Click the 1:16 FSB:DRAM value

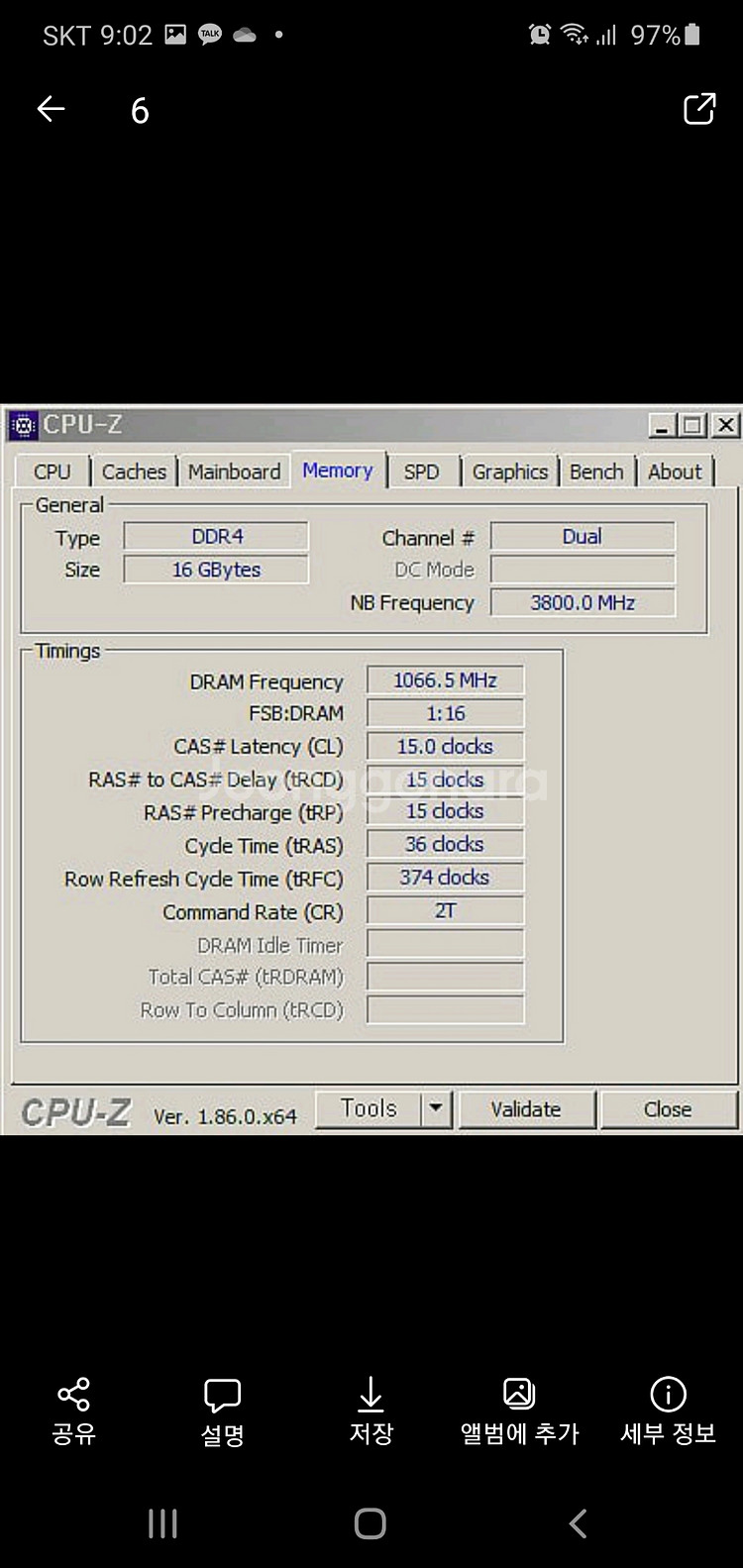tap(445, 713)
